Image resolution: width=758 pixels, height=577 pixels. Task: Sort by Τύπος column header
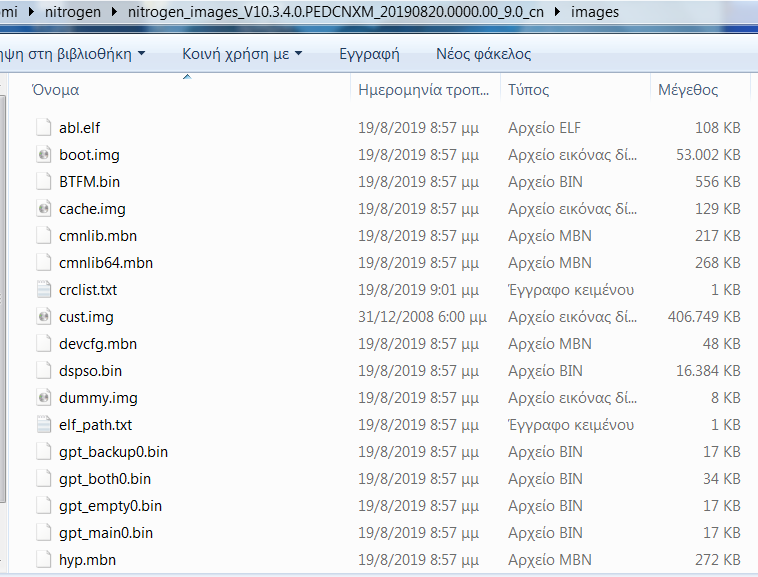(x=529, y=90)
